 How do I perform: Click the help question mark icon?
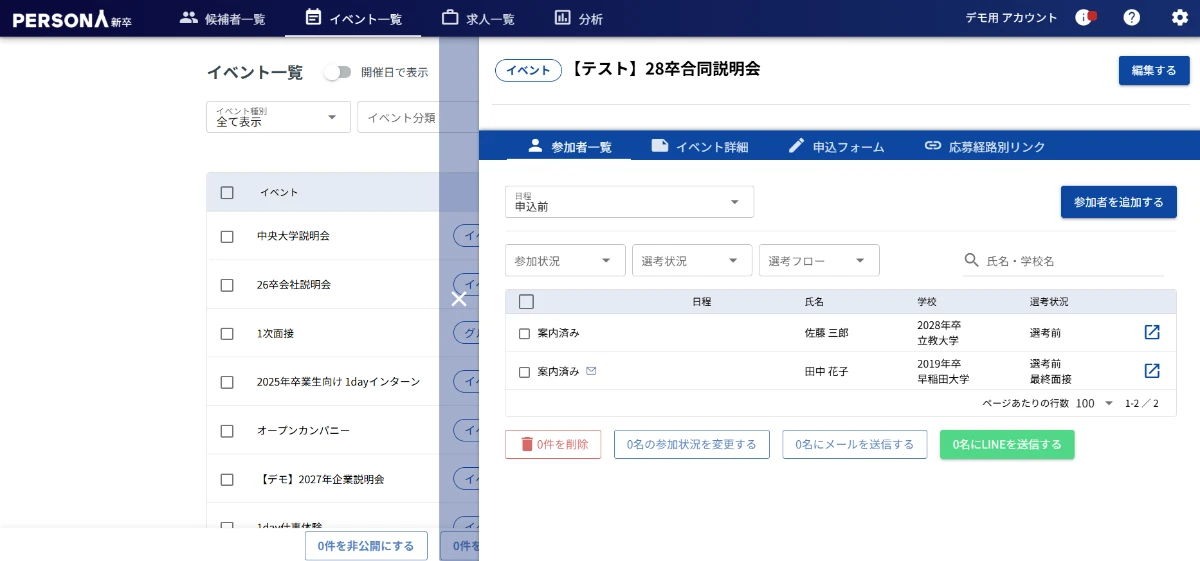(1131, 18)
